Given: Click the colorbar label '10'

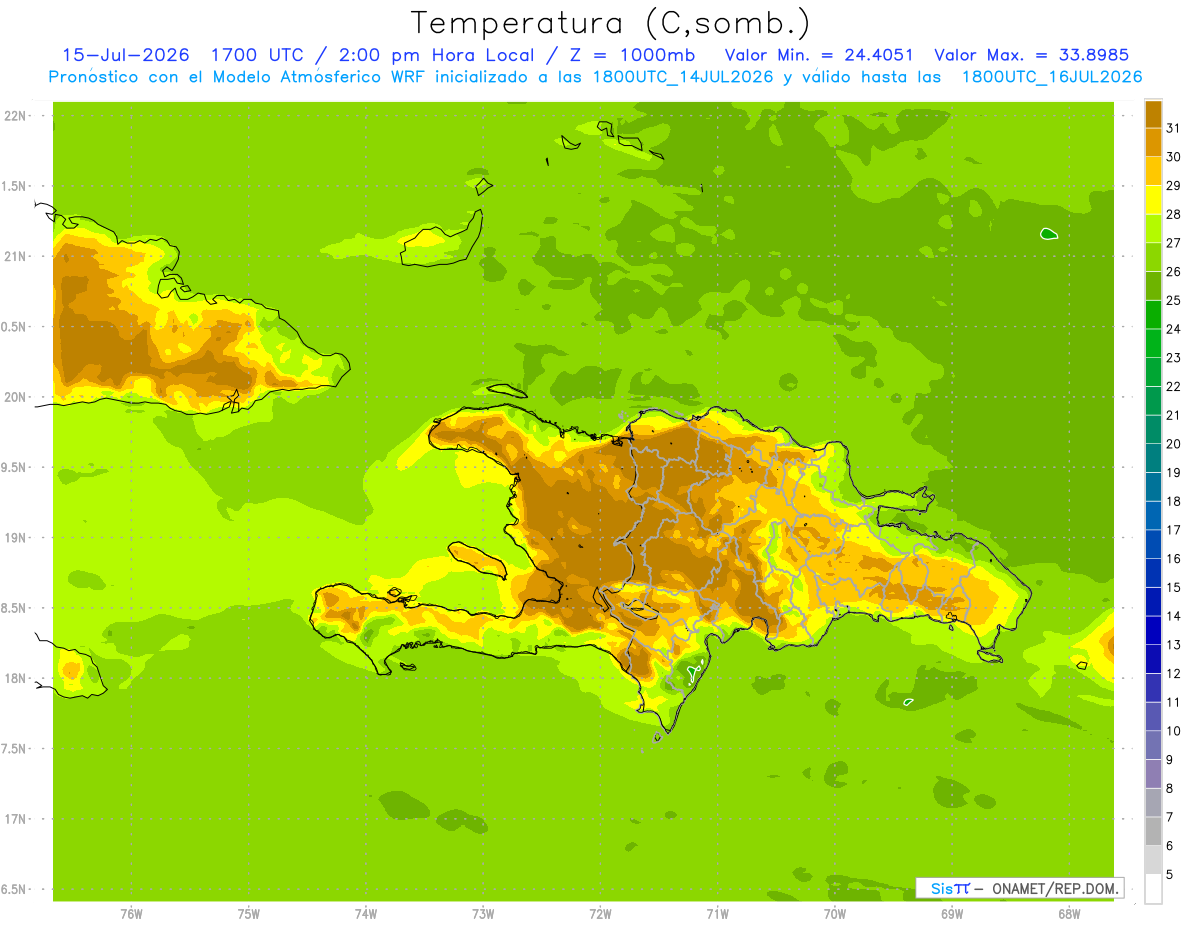Looking at the screenshot, I should pos(1174,731).
